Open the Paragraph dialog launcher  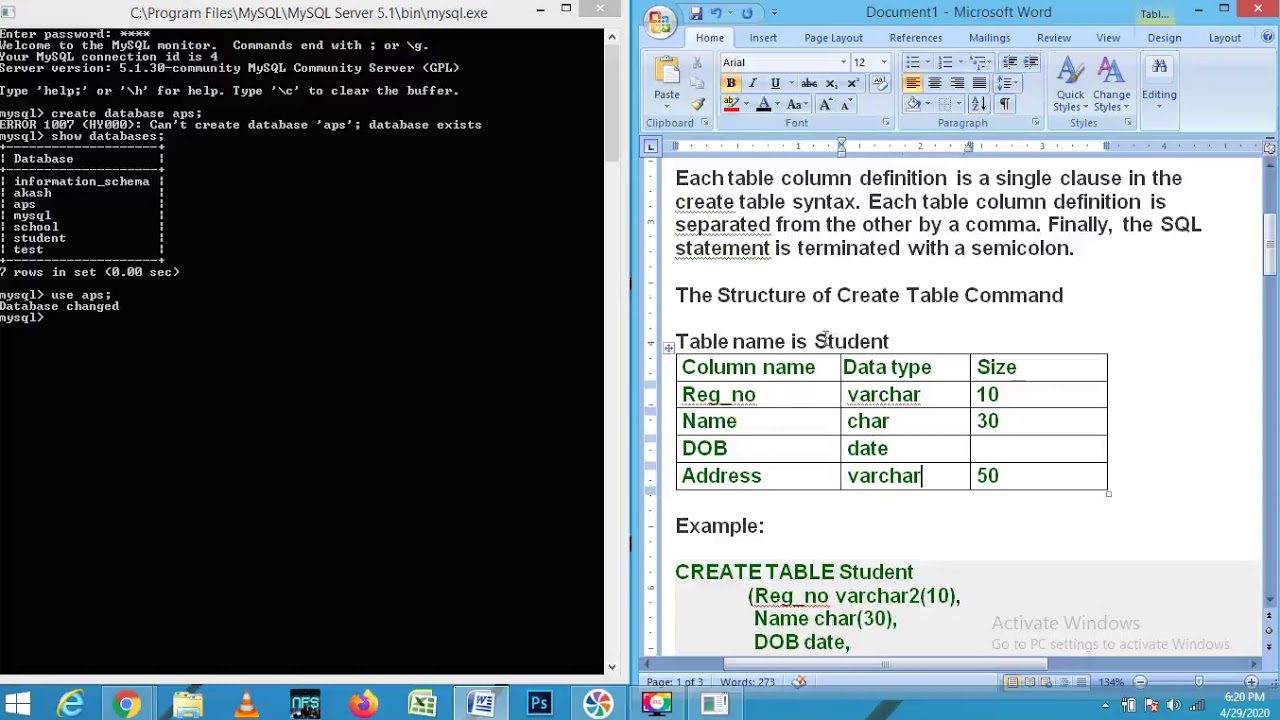(x=1035, y=122)
